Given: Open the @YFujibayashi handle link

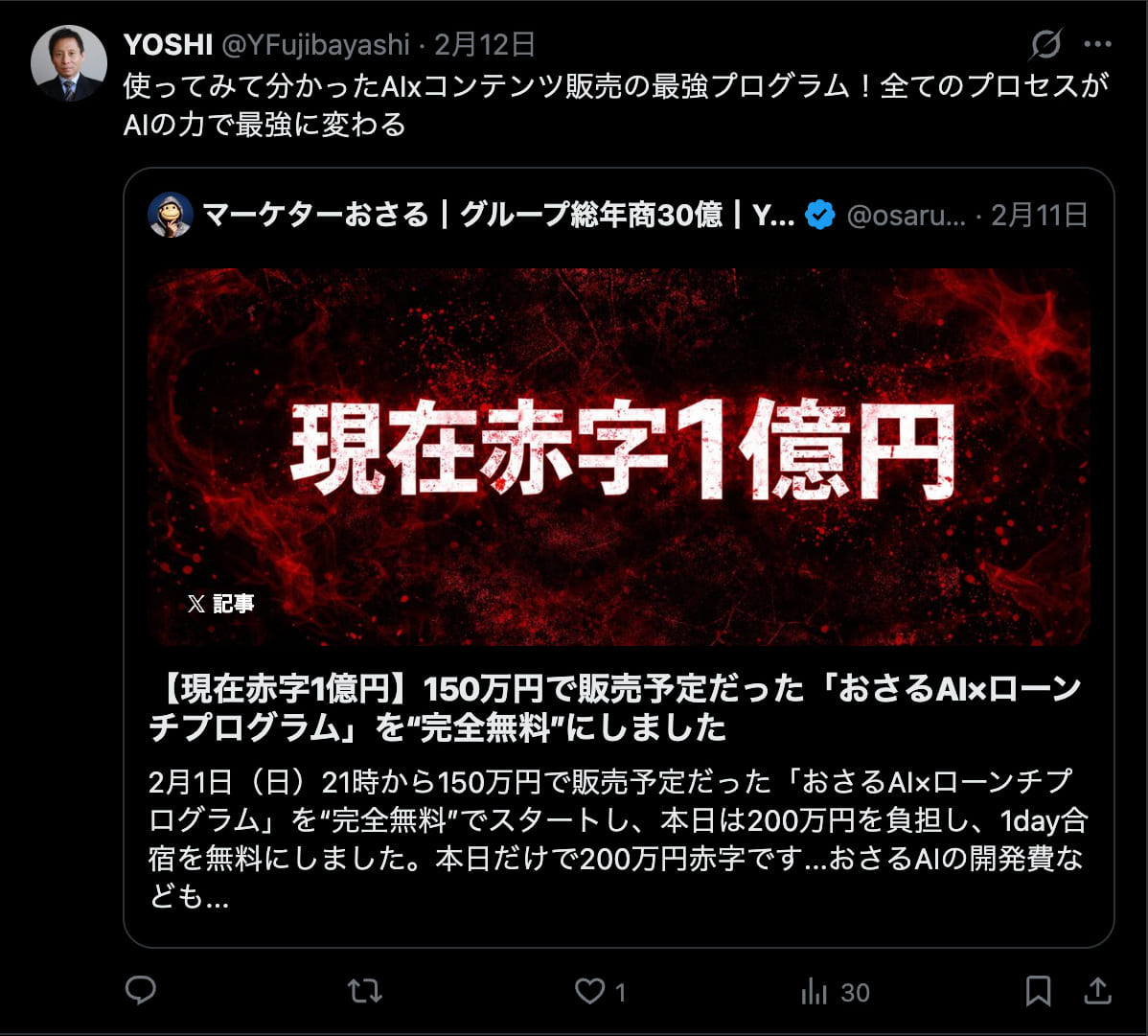Looking at the screenshot, I should pyautogui.click(x=315, y=45).
